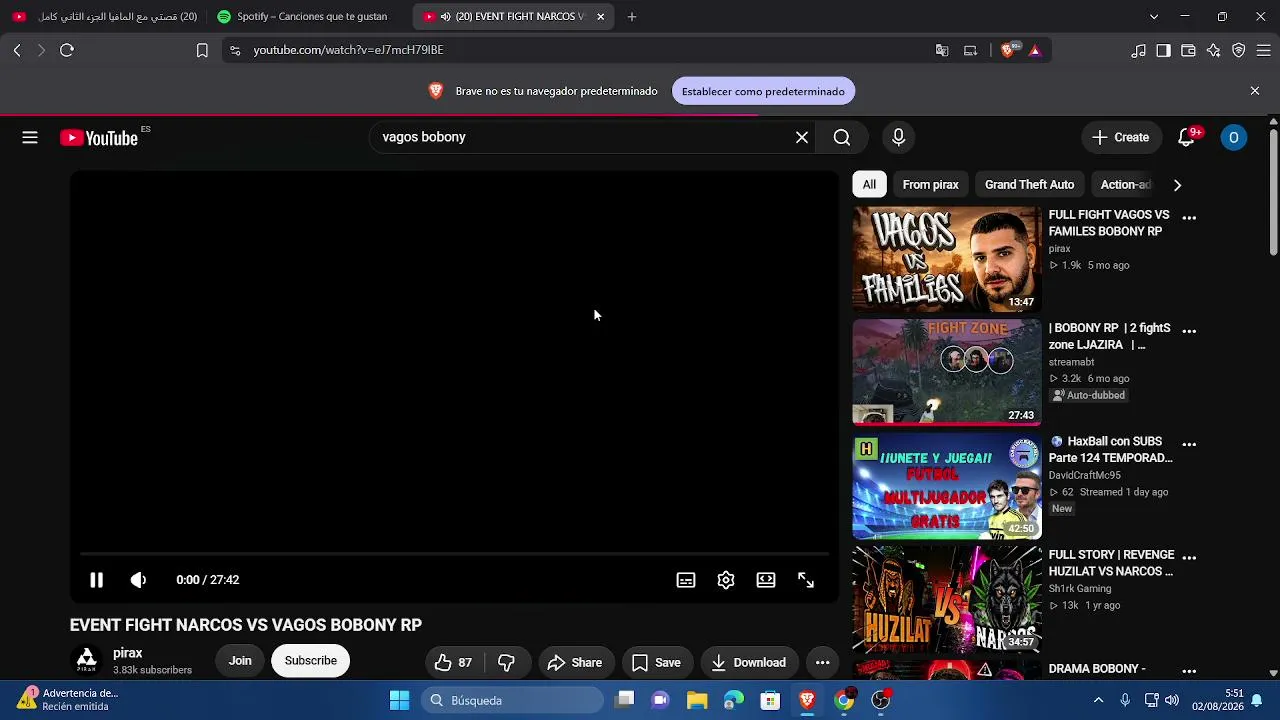Open the tab search dropdown
Screen dimensions: 1280x720
(1154, 17)
